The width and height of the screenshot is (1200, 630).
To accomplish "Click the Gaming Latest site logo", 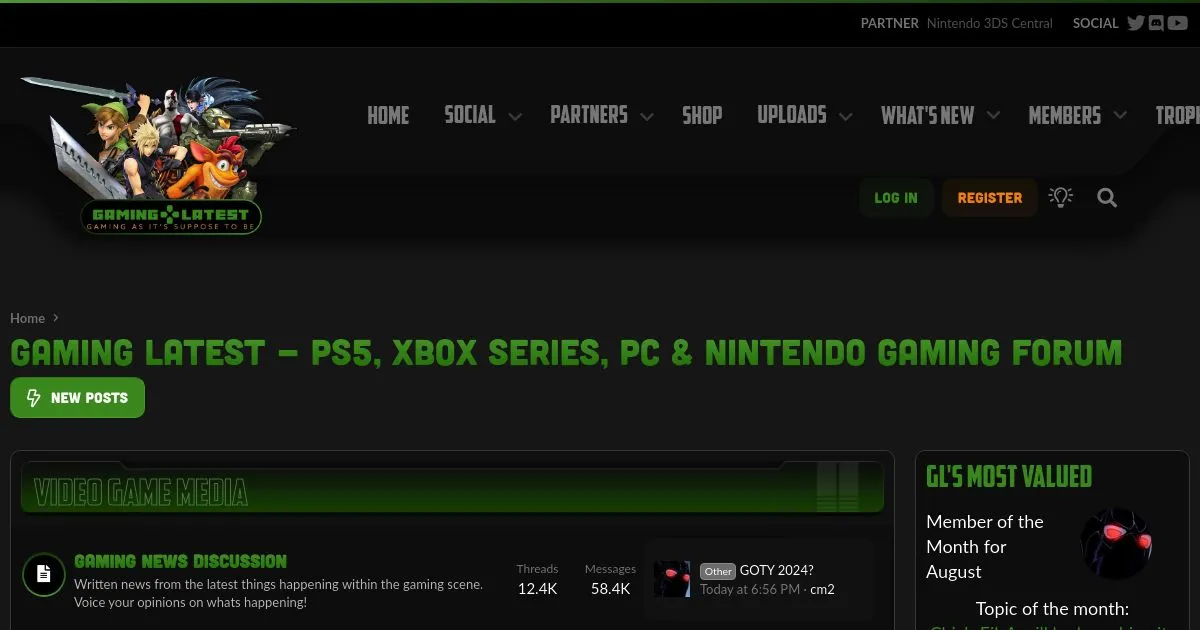I will (160, 155).
